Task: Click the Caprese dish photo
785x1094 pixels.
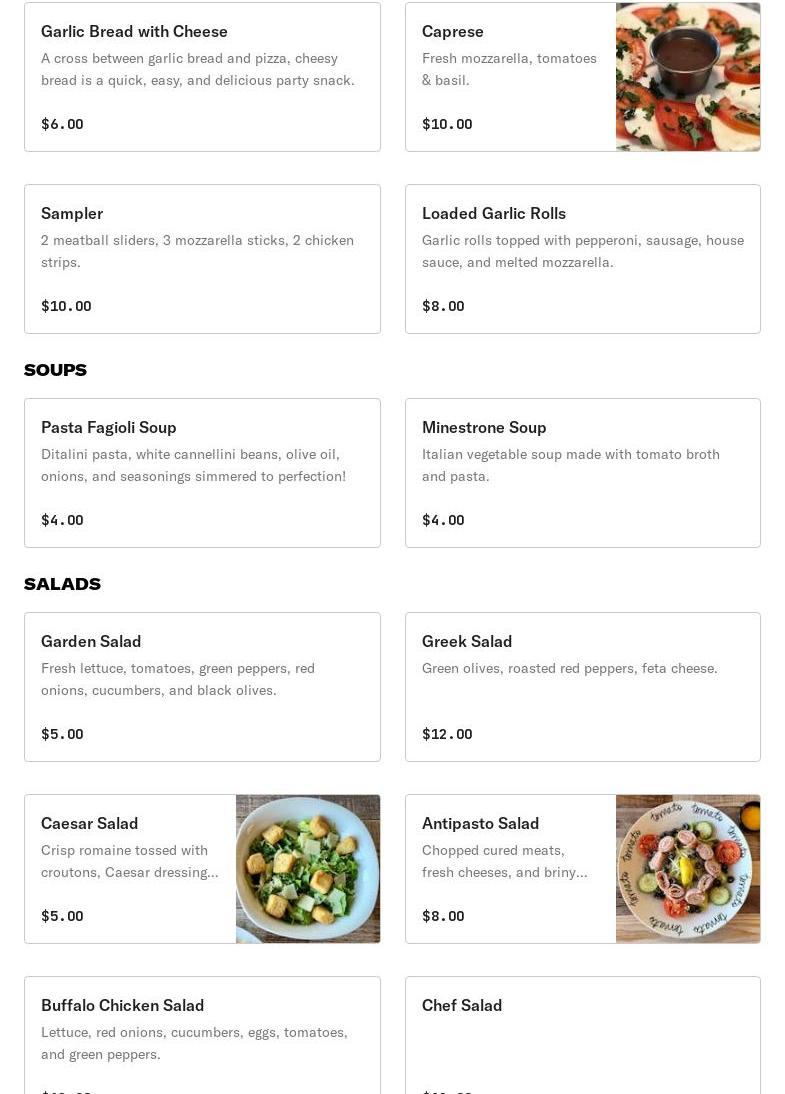Action: (687, 77)
